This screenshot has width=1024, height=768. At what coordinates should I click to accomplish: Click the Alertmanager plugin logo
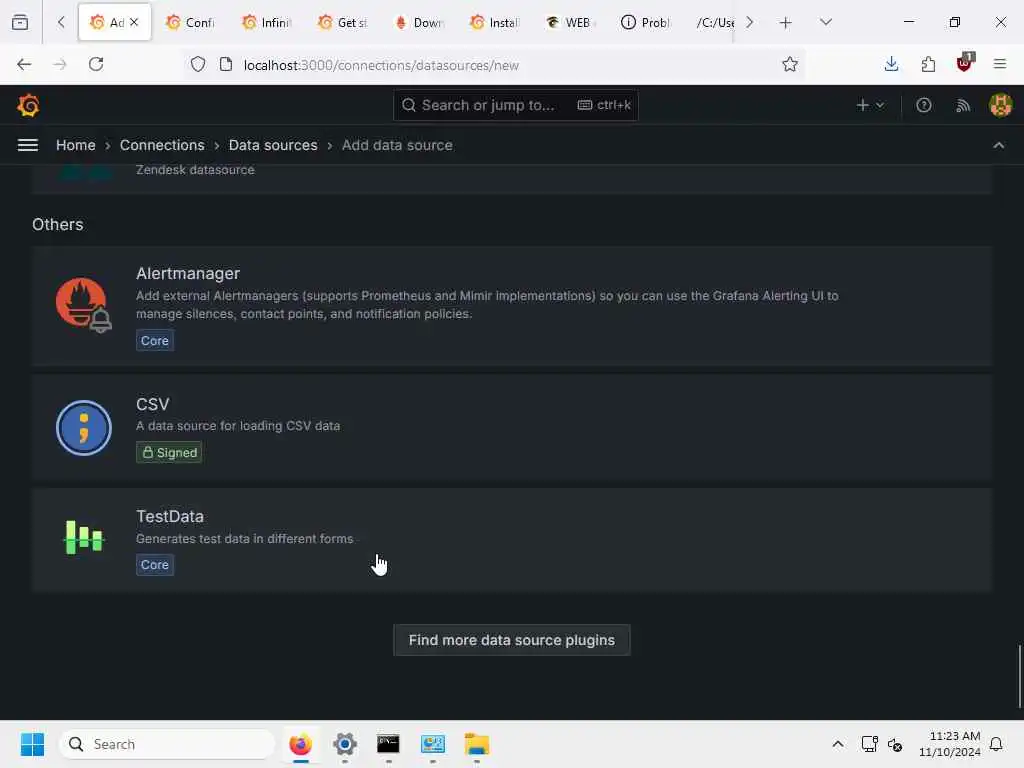(x=83, y=305)
